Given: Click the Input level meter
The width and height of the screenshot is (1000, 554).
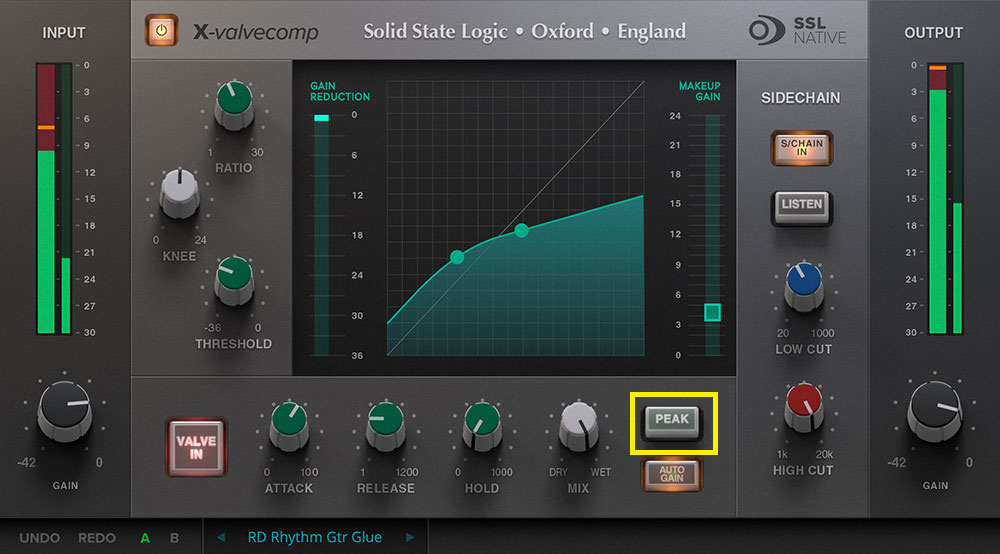Looking at the screenshot, I should pyautogui.click(x=54, y=198).
